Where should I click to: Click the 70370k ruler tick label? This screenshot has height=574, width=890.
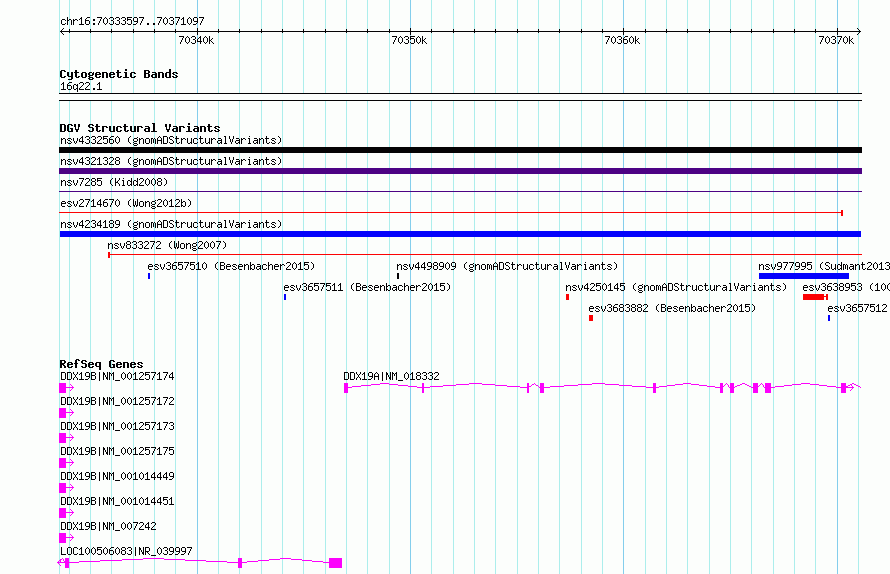pyautogui.click(x=836, y=40)
